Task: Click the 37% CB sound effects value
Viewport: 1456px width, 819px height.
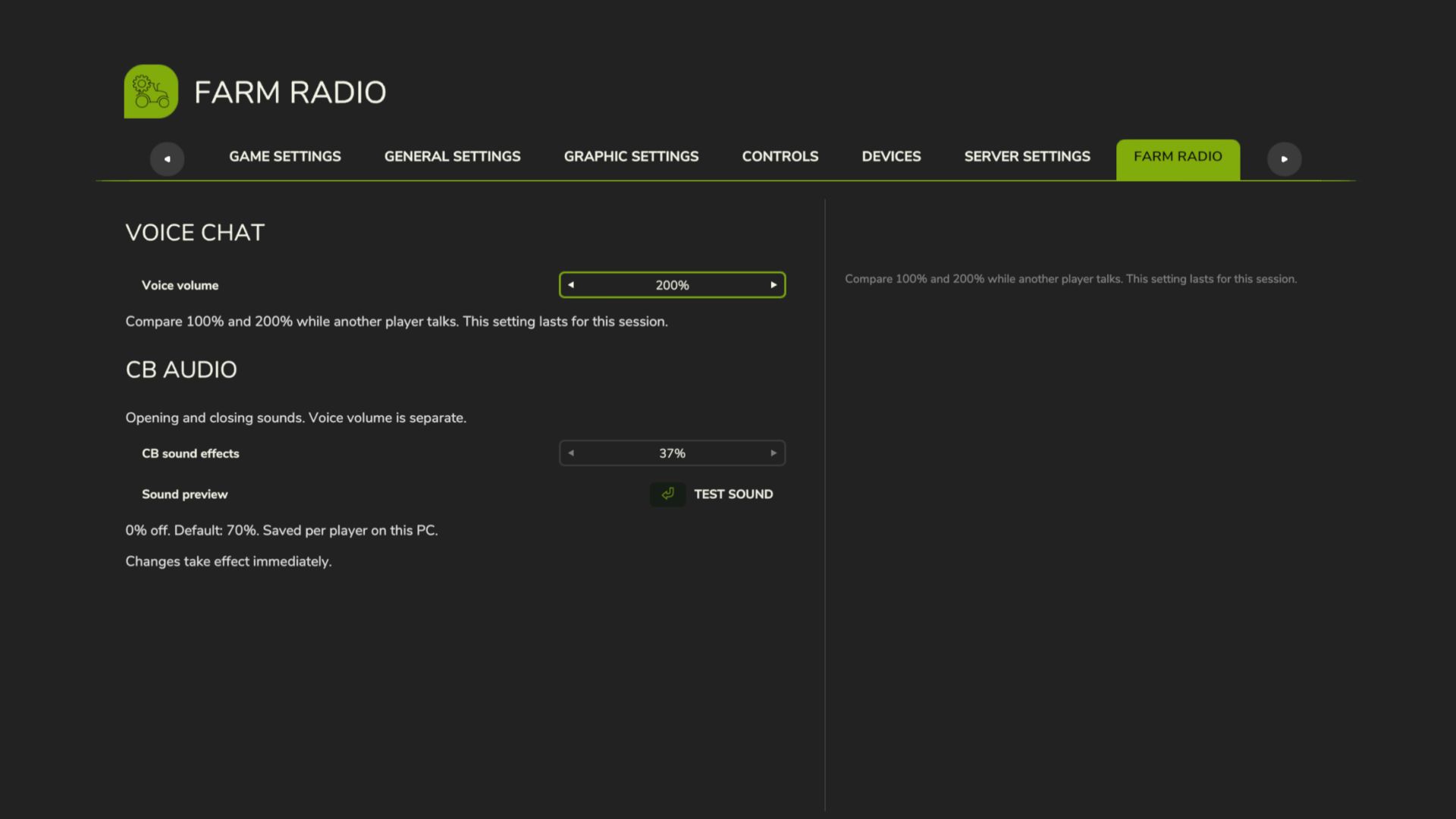Action: point(672,453)
